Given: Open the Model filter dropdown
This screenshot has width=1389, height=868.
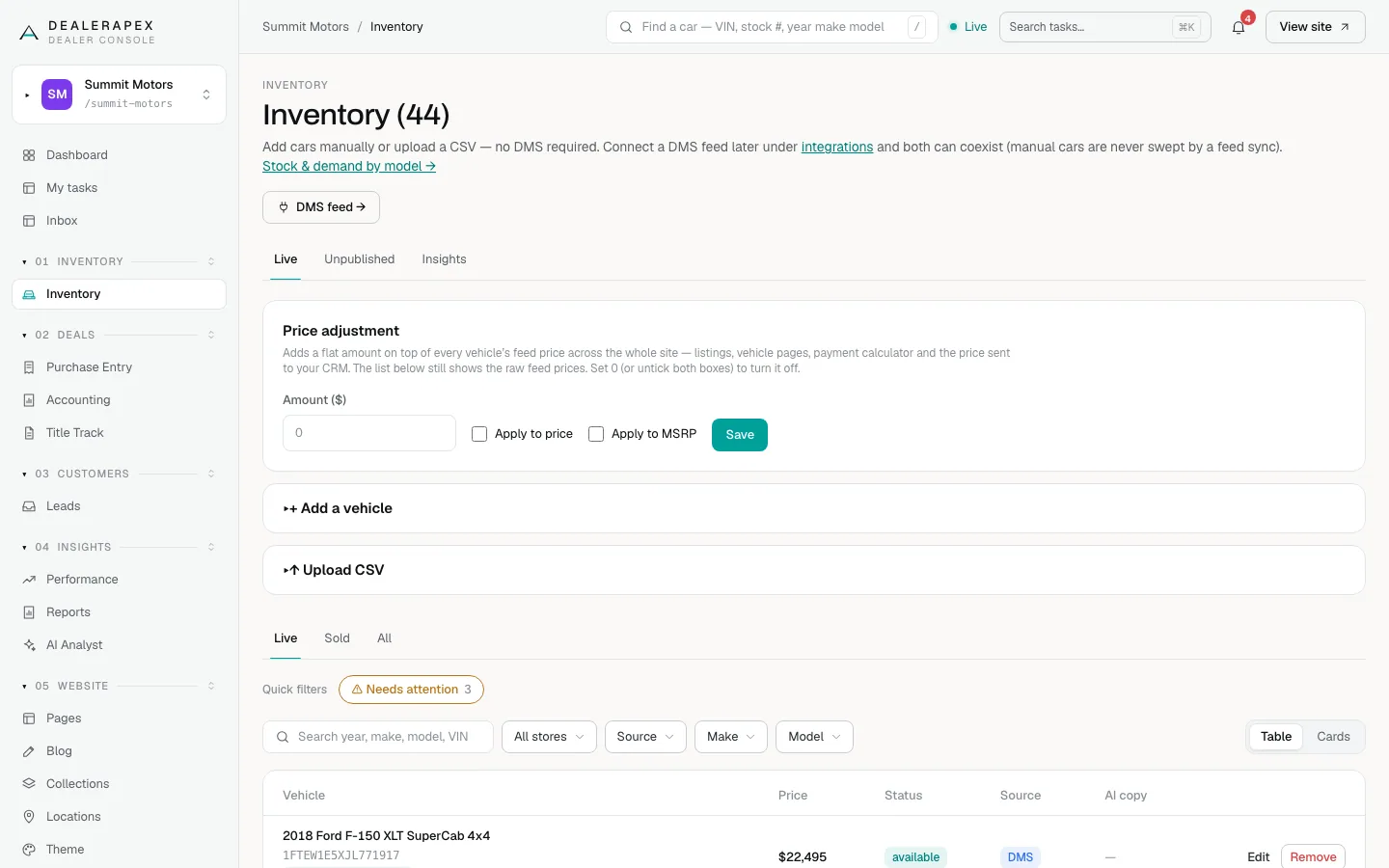Looking at the screenshot, I should 814,737.
